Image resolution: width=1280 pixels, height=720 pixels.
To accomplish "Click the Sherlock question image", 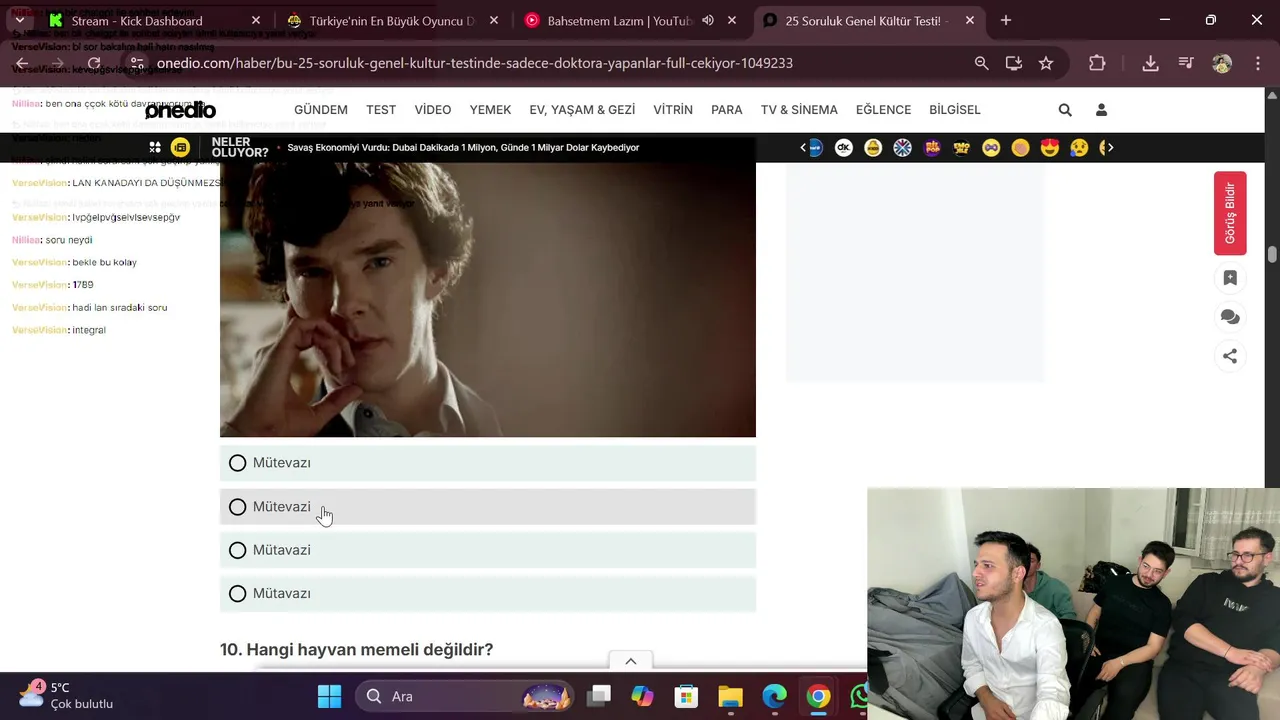I will coord(488,300).
